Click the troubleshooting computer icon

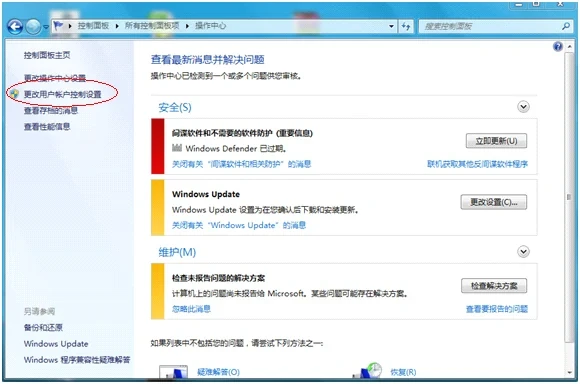(x=173, y=372)
